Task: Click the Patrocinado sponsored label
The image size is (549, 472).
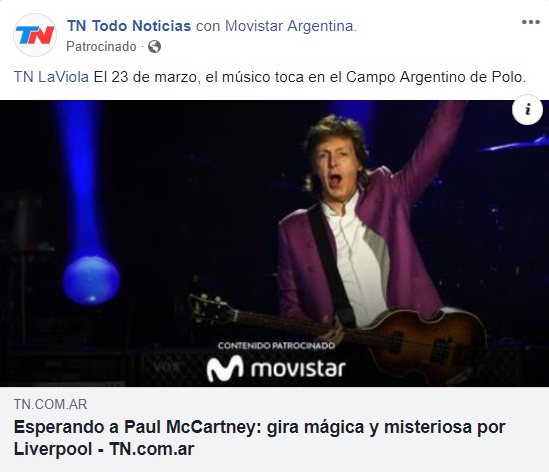Action: [x=101, y=46]
